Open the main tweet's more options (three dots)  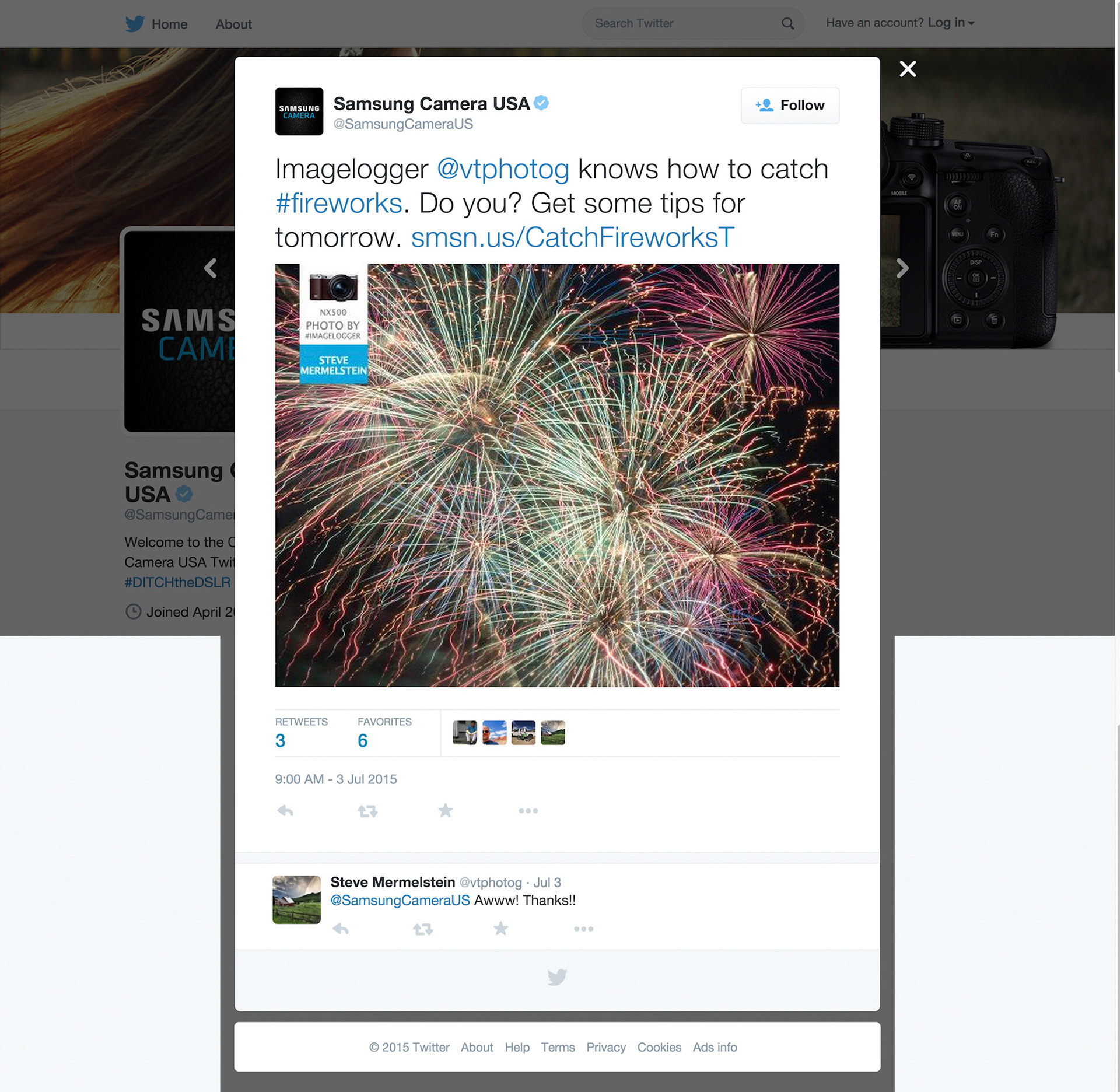pos(528,811)
